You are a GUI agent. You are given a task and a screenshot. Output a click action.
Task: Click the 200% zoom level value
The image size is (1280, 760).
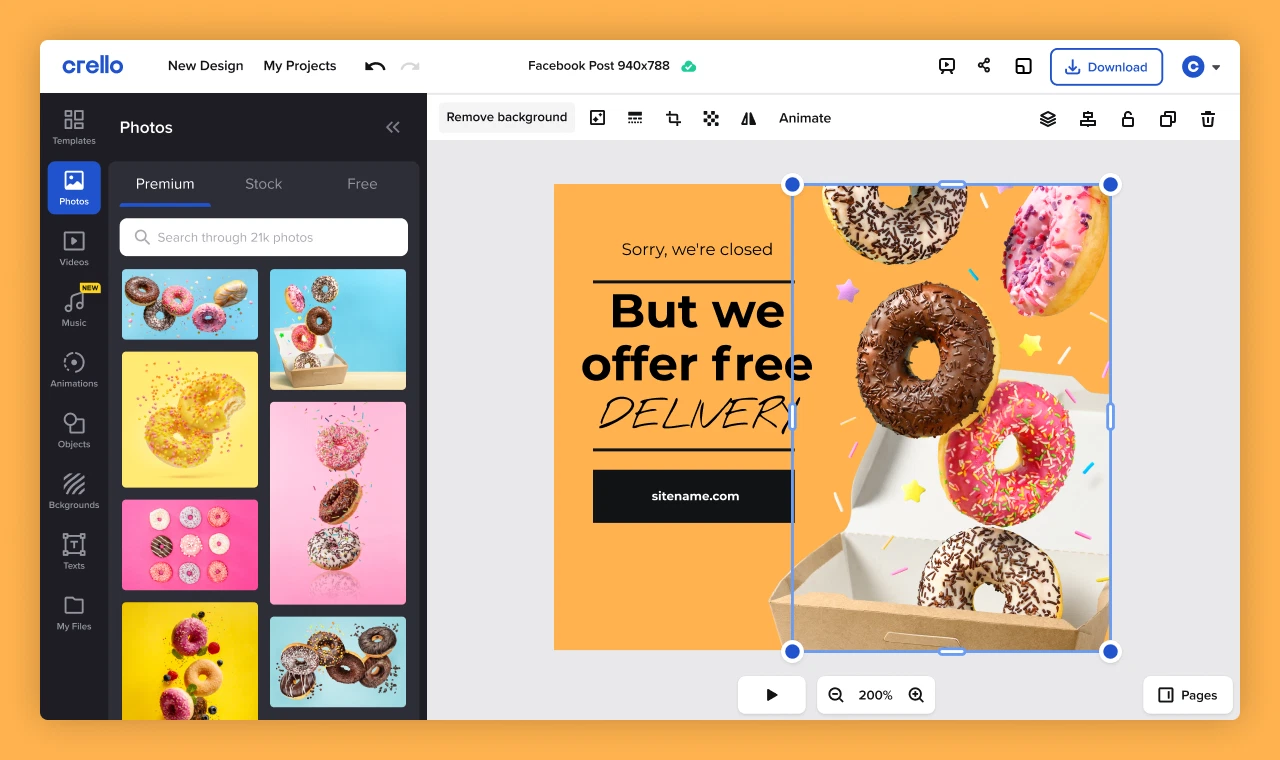pos(875,695)
